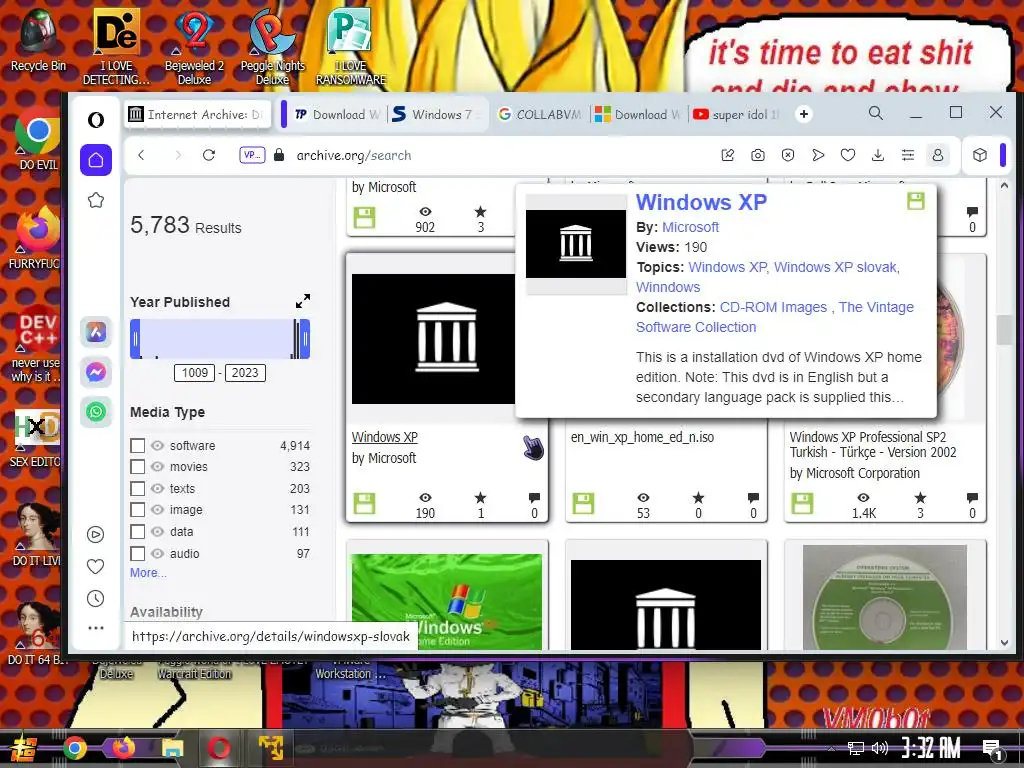Screen dimensions: 1024x768
Task: Switch to the COLLABVM tab
Action: (x=541, y=114)
